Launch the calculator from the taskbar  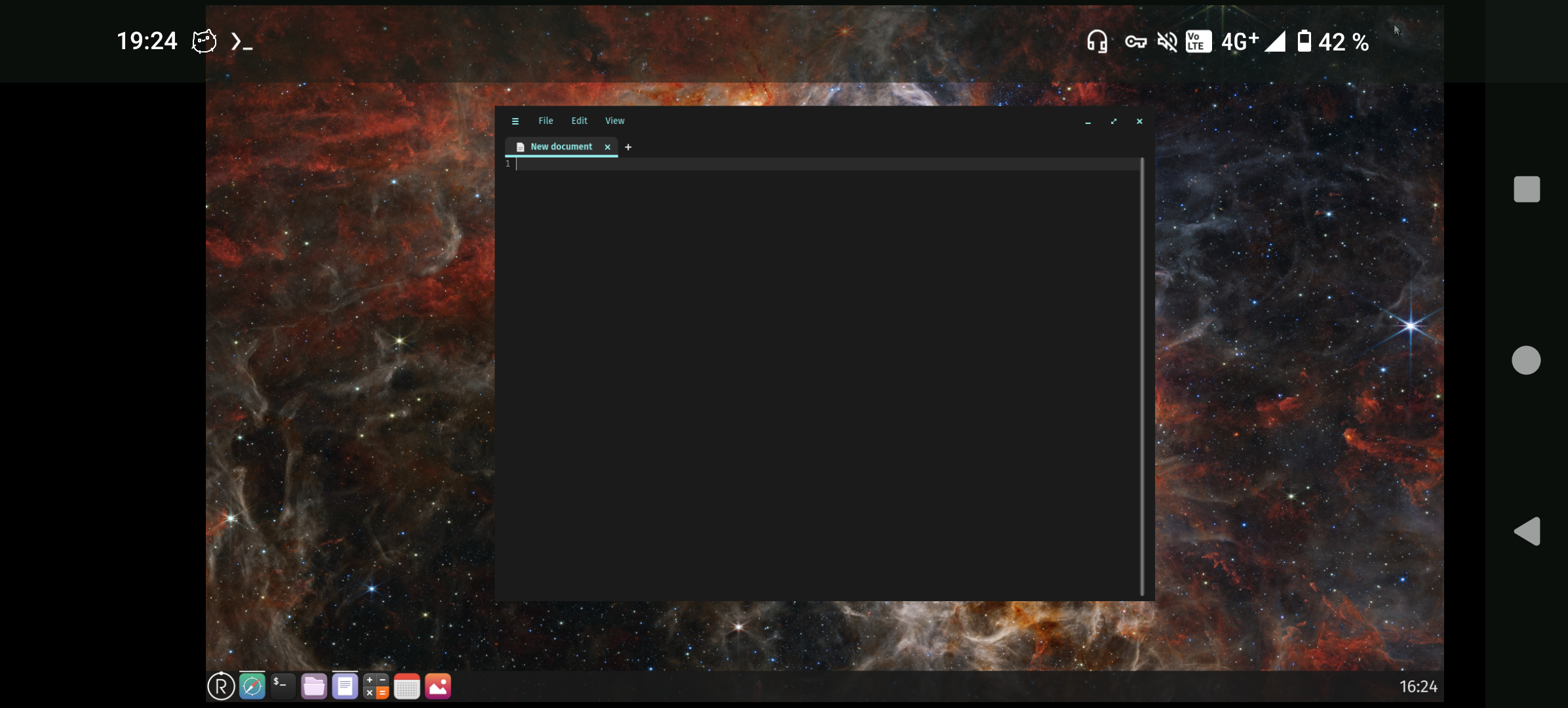(376, 686)
